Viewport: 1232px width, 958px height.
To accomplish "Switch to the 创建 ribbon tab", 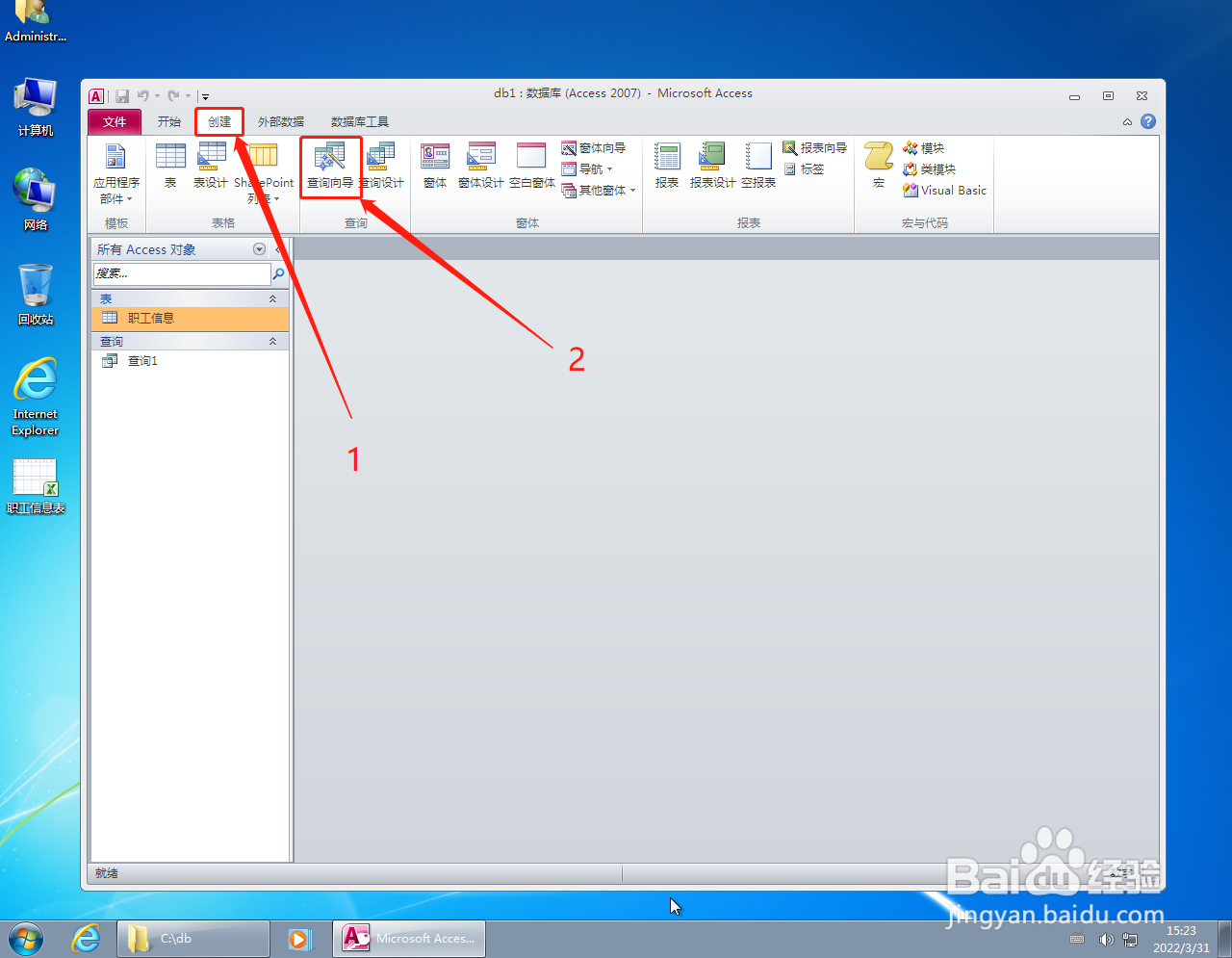I will tap(219, 121).
